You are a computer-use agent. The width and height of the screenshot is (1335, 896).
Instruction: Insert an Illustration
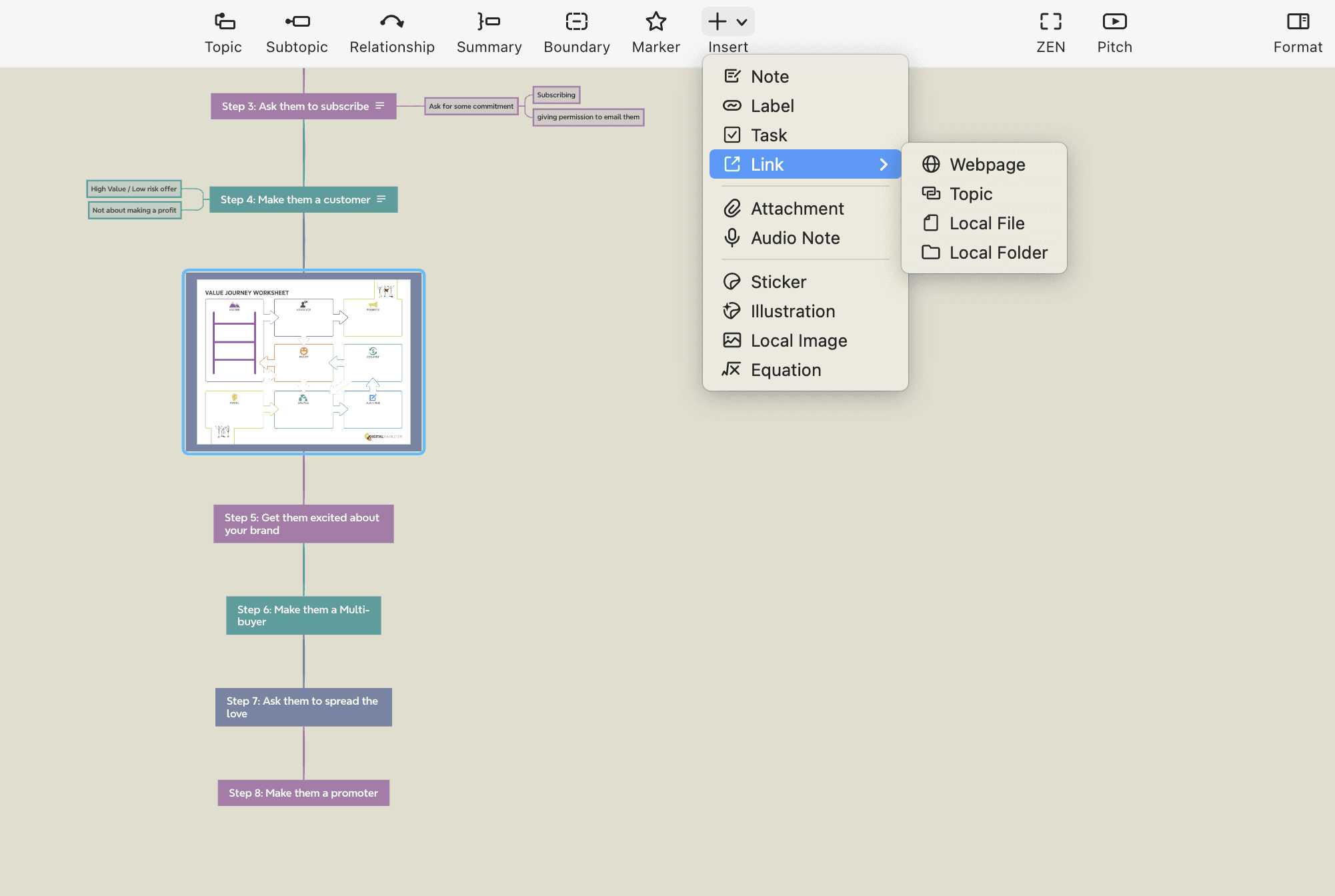pyautogui.click(x=806, y=311)
